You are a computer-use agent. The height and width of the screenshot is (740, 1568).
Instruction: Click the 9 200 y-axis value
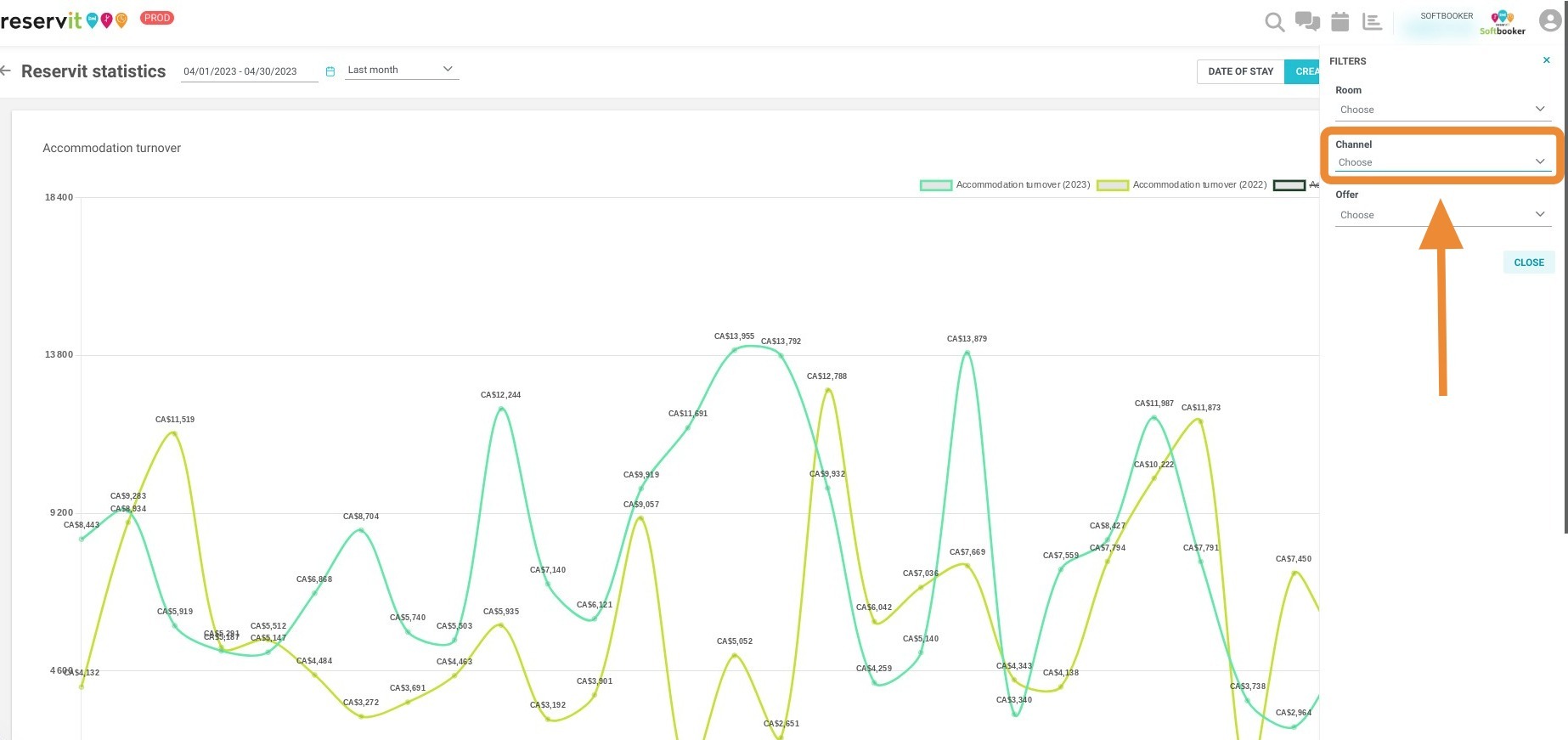pos(61,512)
